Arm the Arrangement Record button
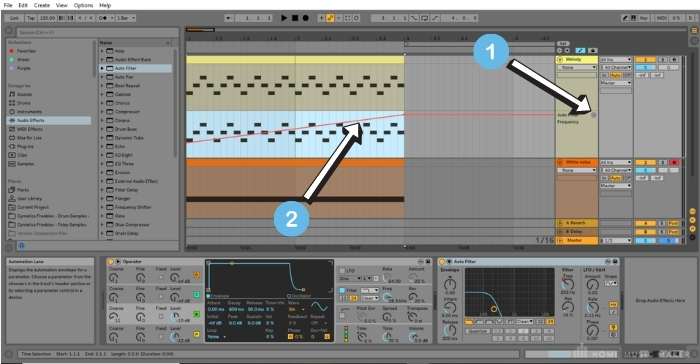 (306, 18)
